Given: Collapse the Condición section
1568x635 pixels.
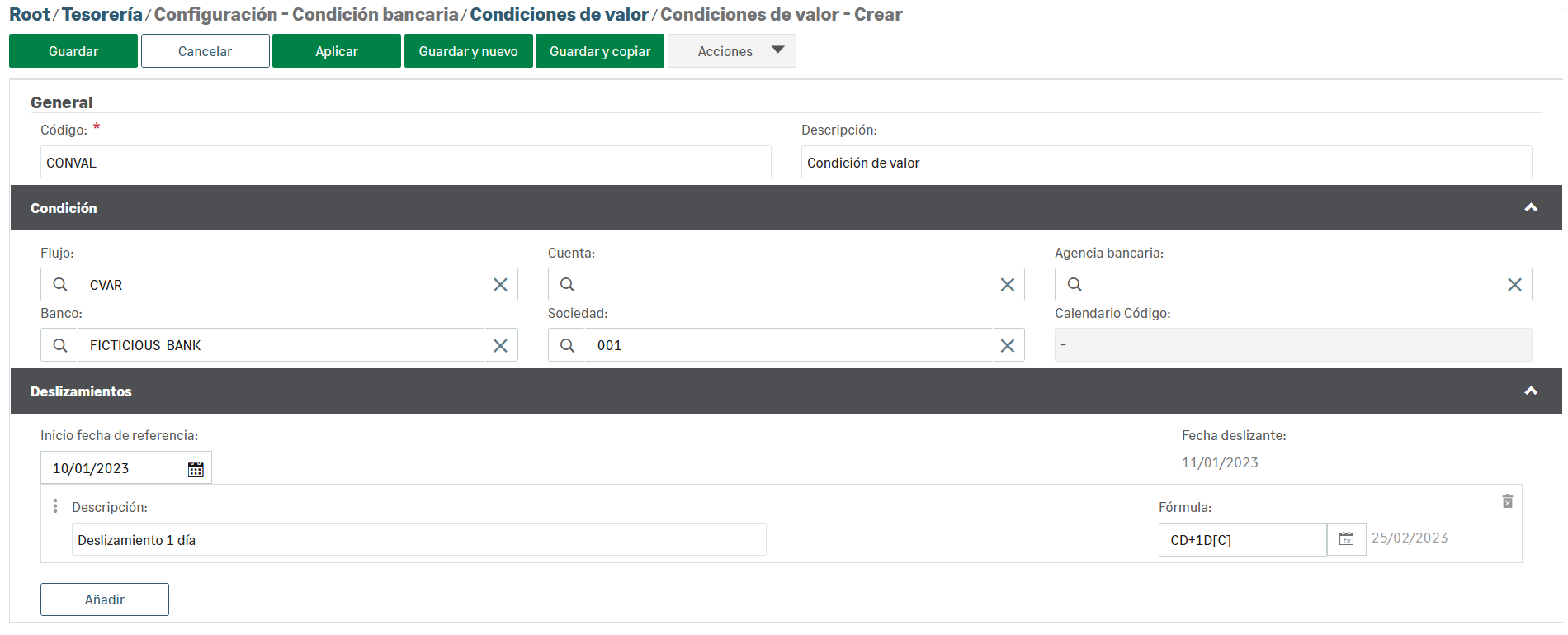Looking at the screenshot, I should tap(1531, 208).
